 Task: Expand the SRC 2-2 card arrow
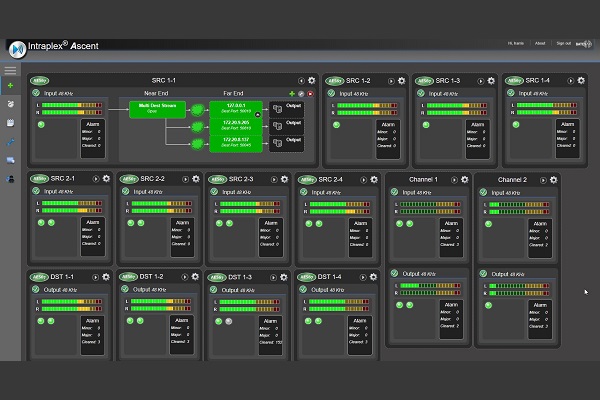click(185, 179)
